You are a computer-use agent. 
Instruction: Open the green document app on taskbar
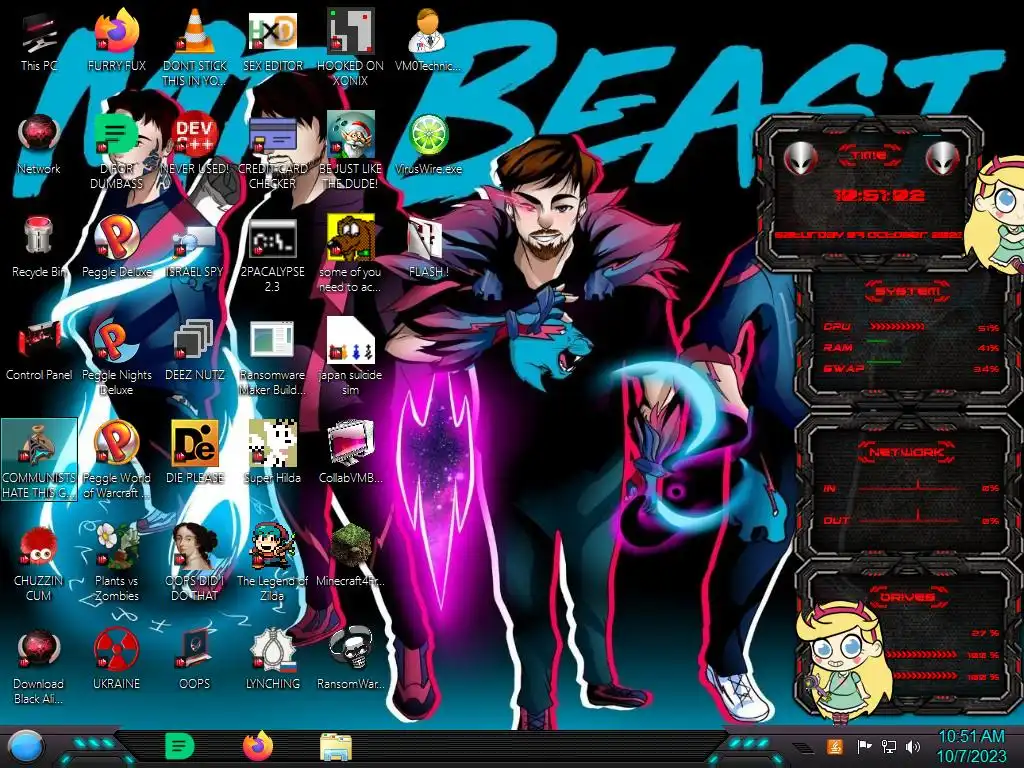(179, 746)
